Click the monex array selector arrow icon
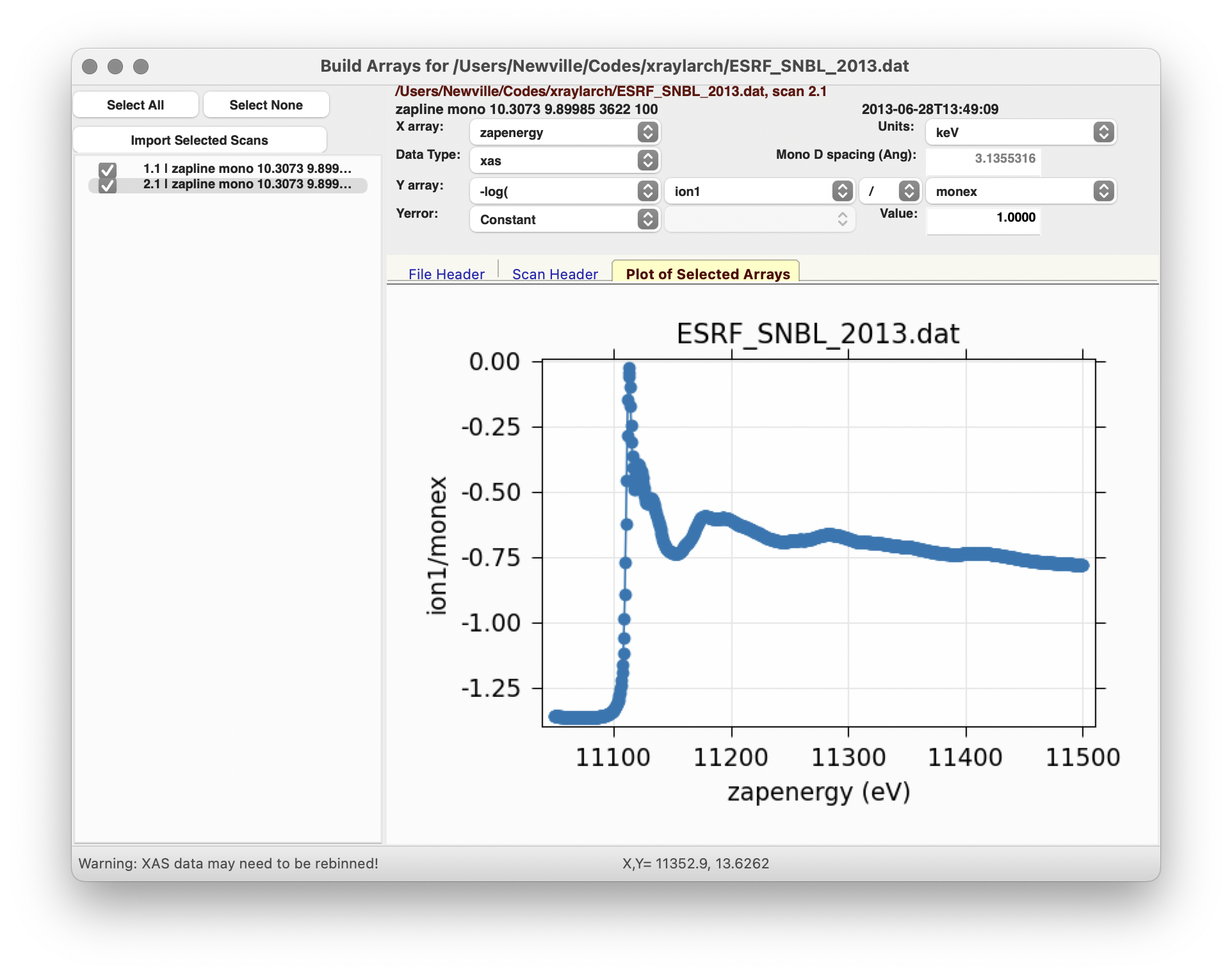 coord(1103,191)
